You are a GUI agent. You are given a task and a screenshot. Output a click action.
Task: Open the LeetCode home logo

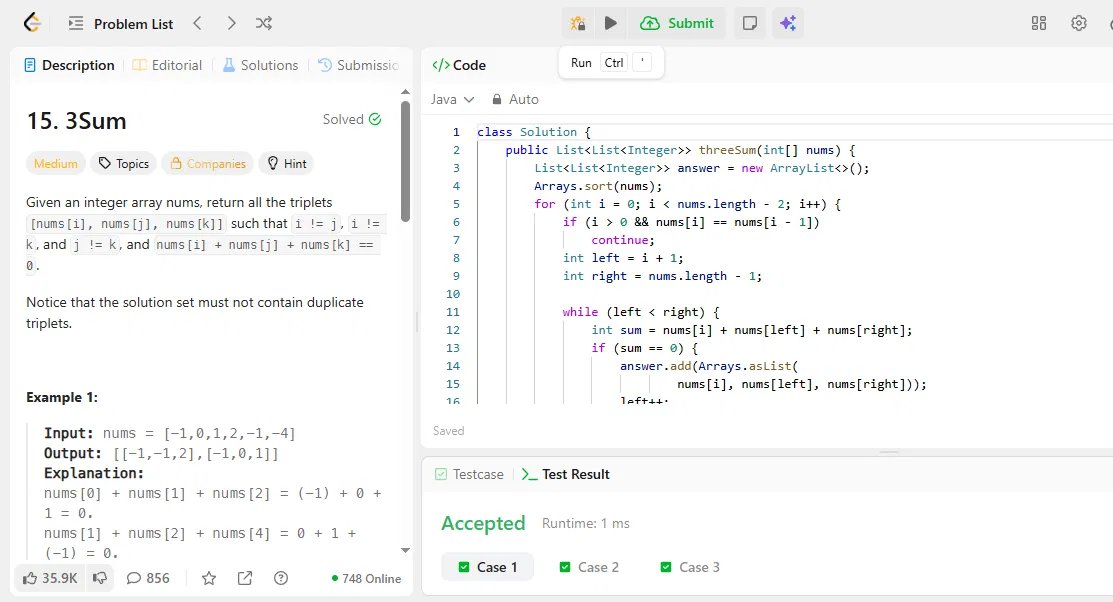(x=32, y=23)
